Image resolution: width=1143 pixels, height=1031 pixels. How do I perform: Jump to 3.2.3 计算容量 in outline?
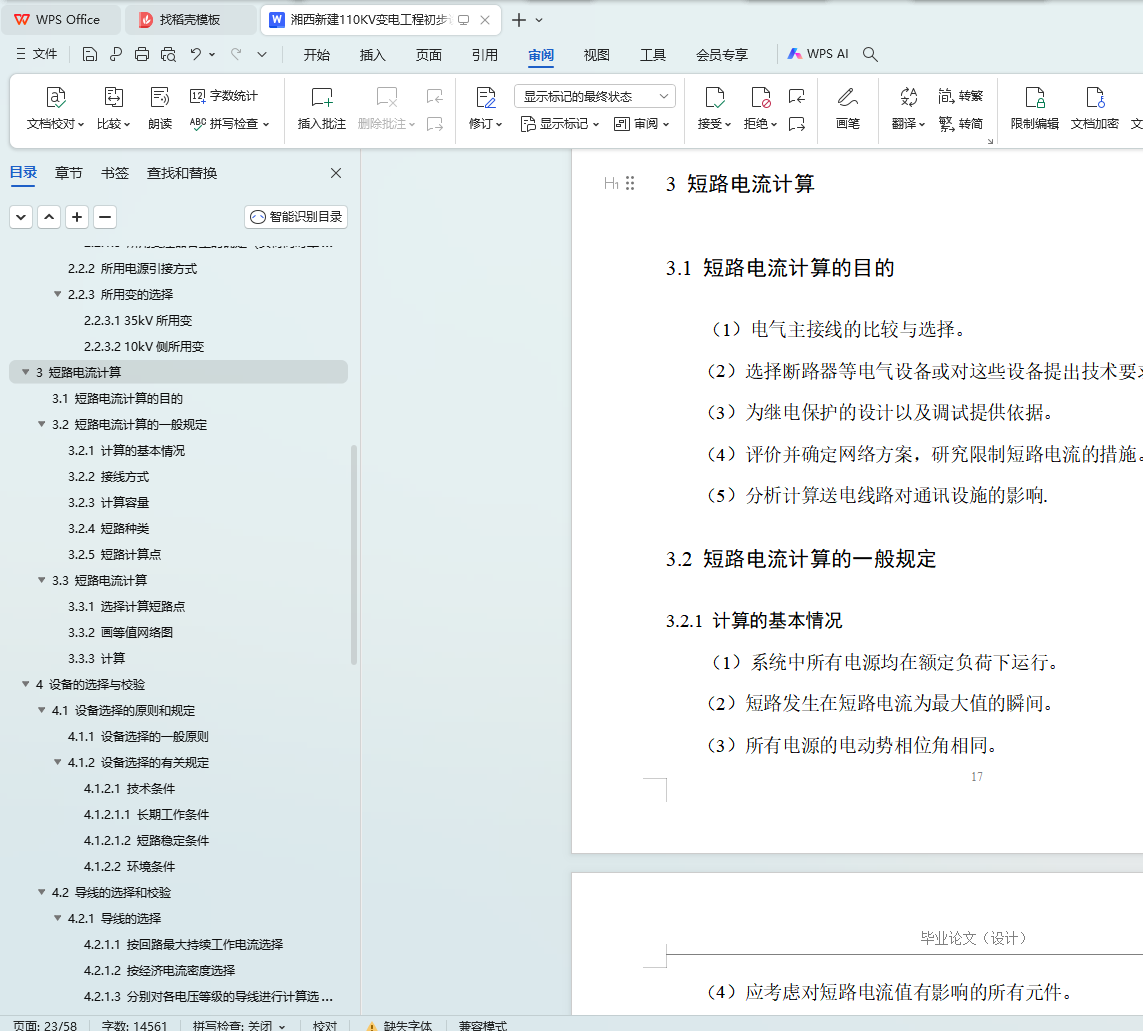pos(109,502)
